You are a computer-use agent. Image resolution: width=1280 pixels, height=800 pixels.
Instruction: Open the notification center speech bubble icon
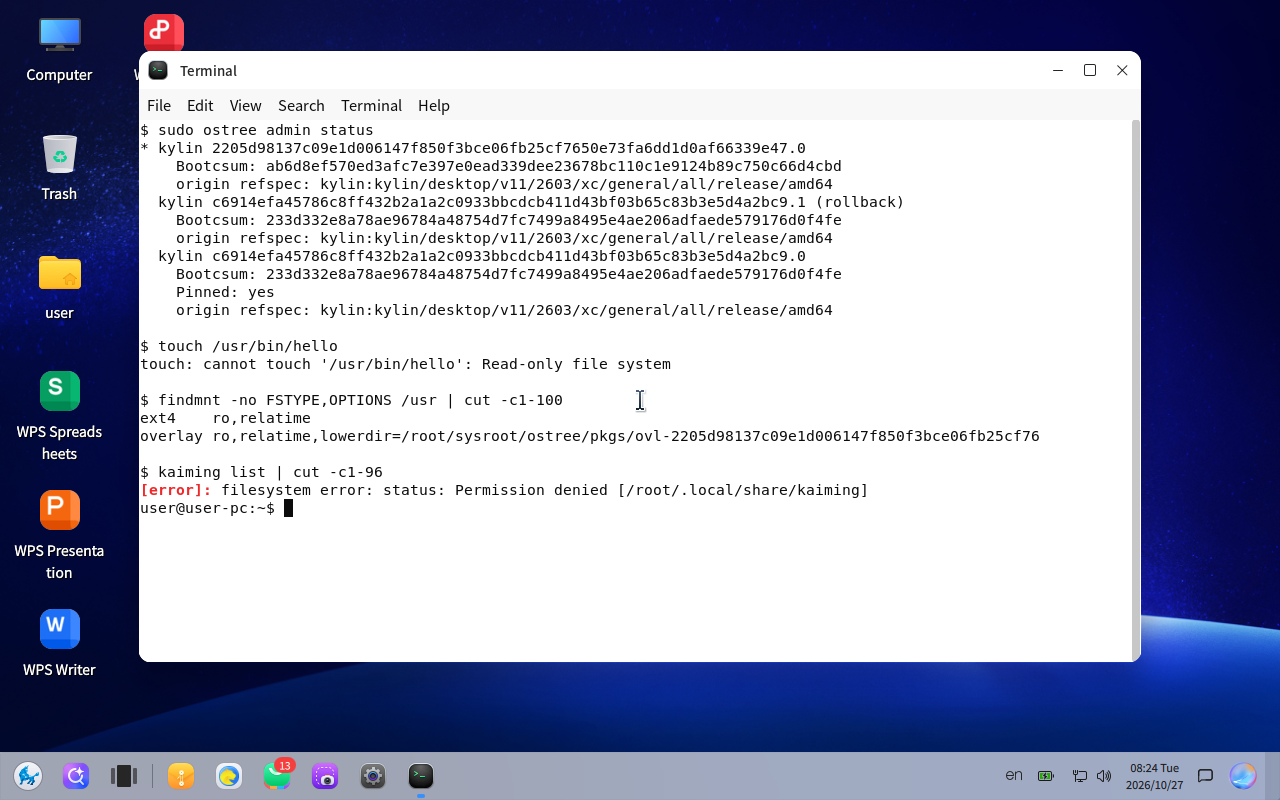tap(1206, 776)
